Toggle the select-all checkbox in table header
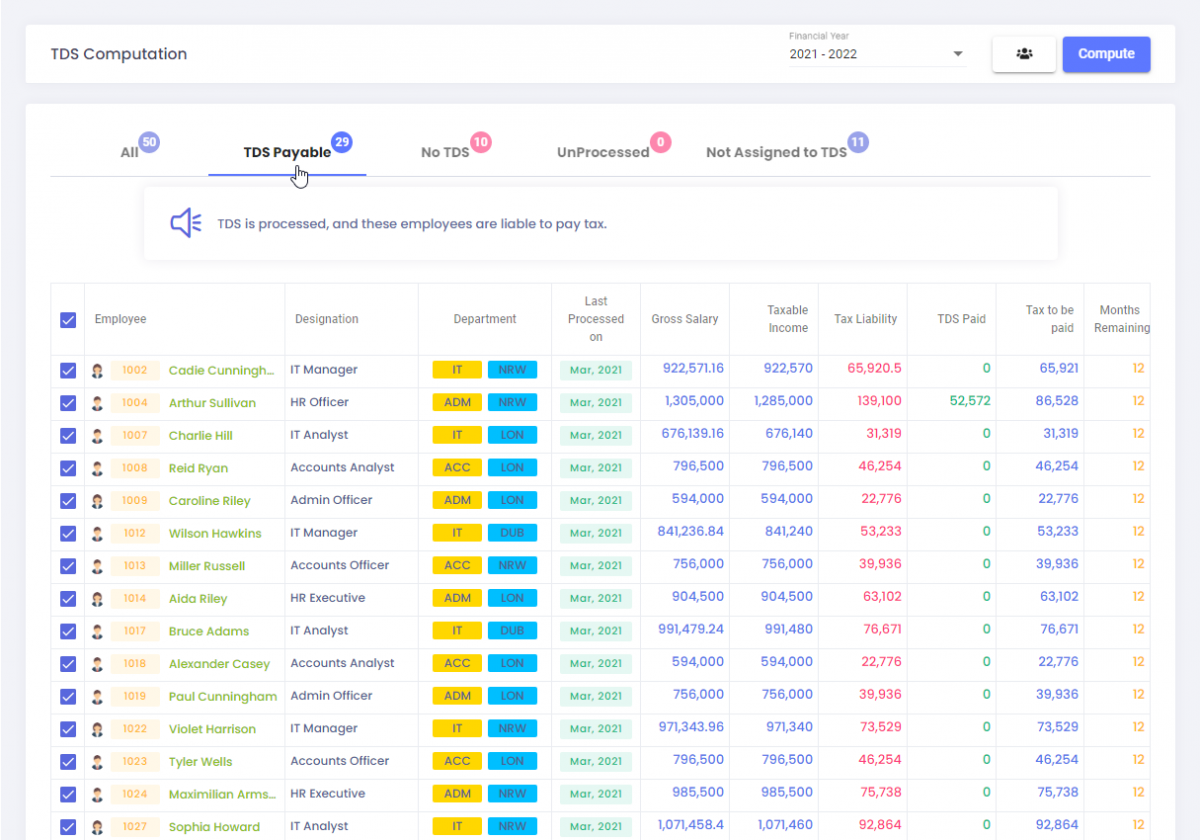Viewport: 1200px width, 840px height. coord(68,320)
